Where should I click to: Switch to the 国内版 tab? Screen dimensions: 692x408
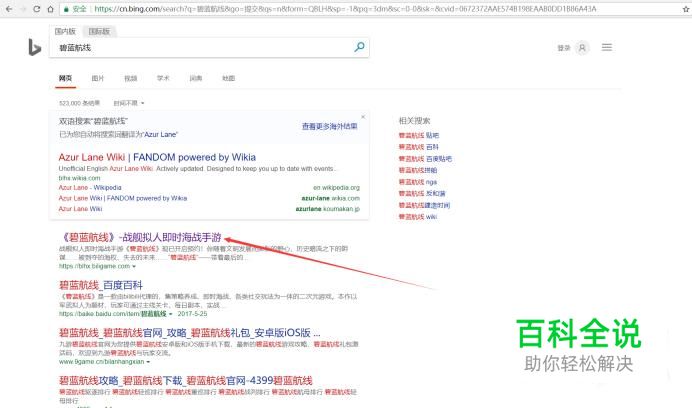[x=65, y=31]
